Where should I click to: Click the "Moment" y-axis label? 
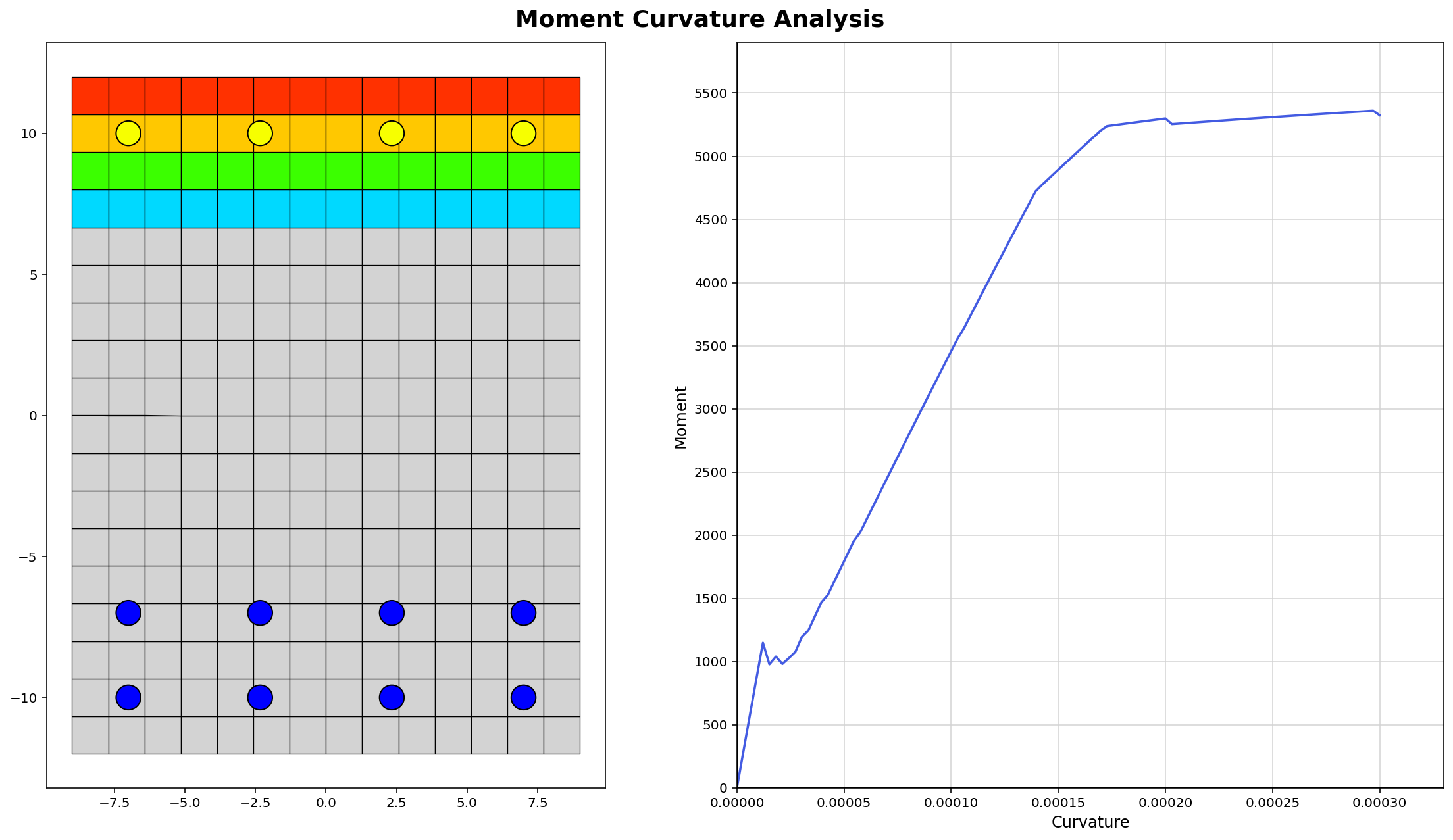tap(680, 417)
